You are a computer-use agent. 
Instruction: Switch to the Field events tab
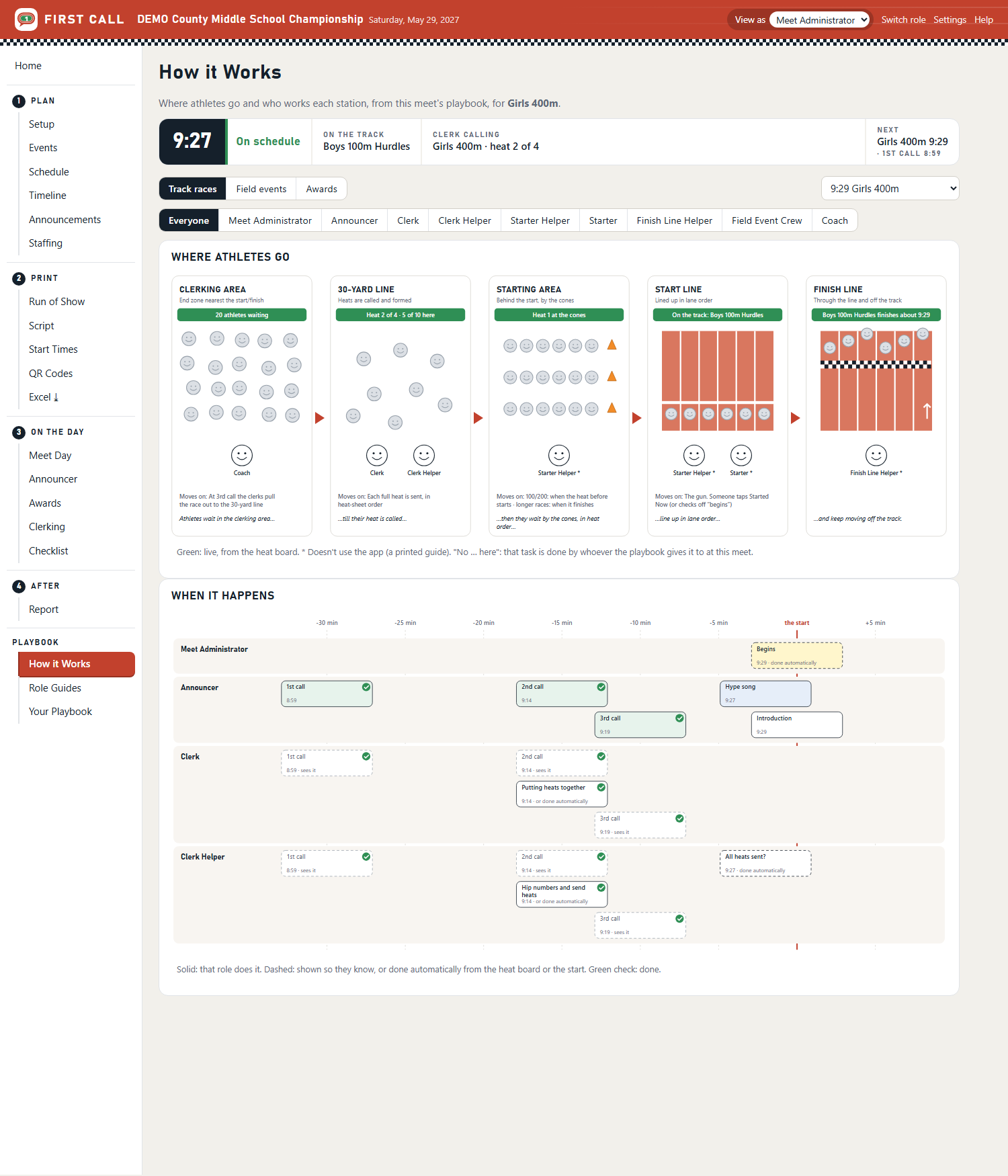261,189
